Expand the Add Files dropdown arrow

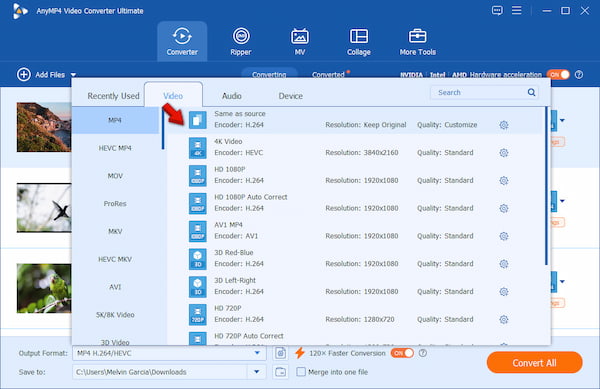pyautogui.click(x=73, y=75)
